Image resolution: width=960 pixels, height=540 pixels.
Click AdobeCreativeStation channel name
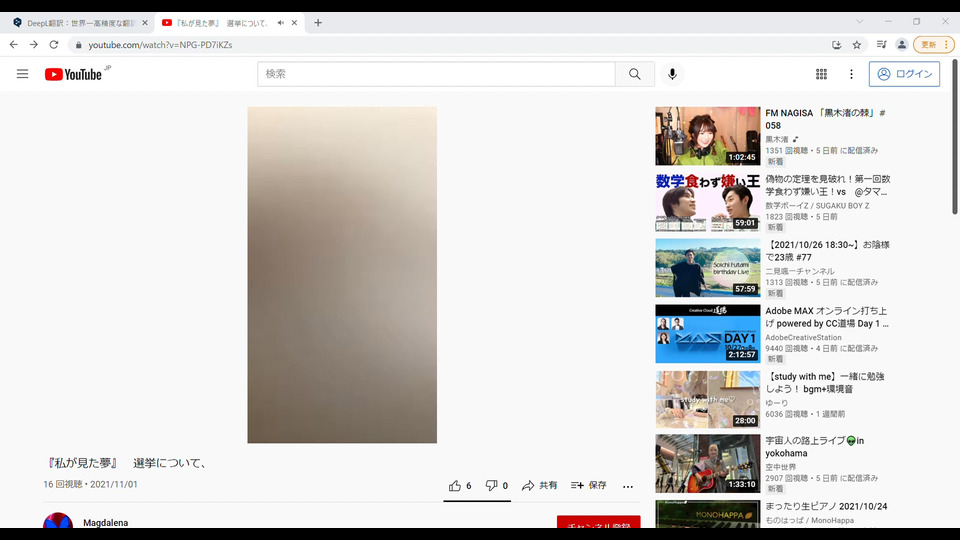[x=803, y=337]
